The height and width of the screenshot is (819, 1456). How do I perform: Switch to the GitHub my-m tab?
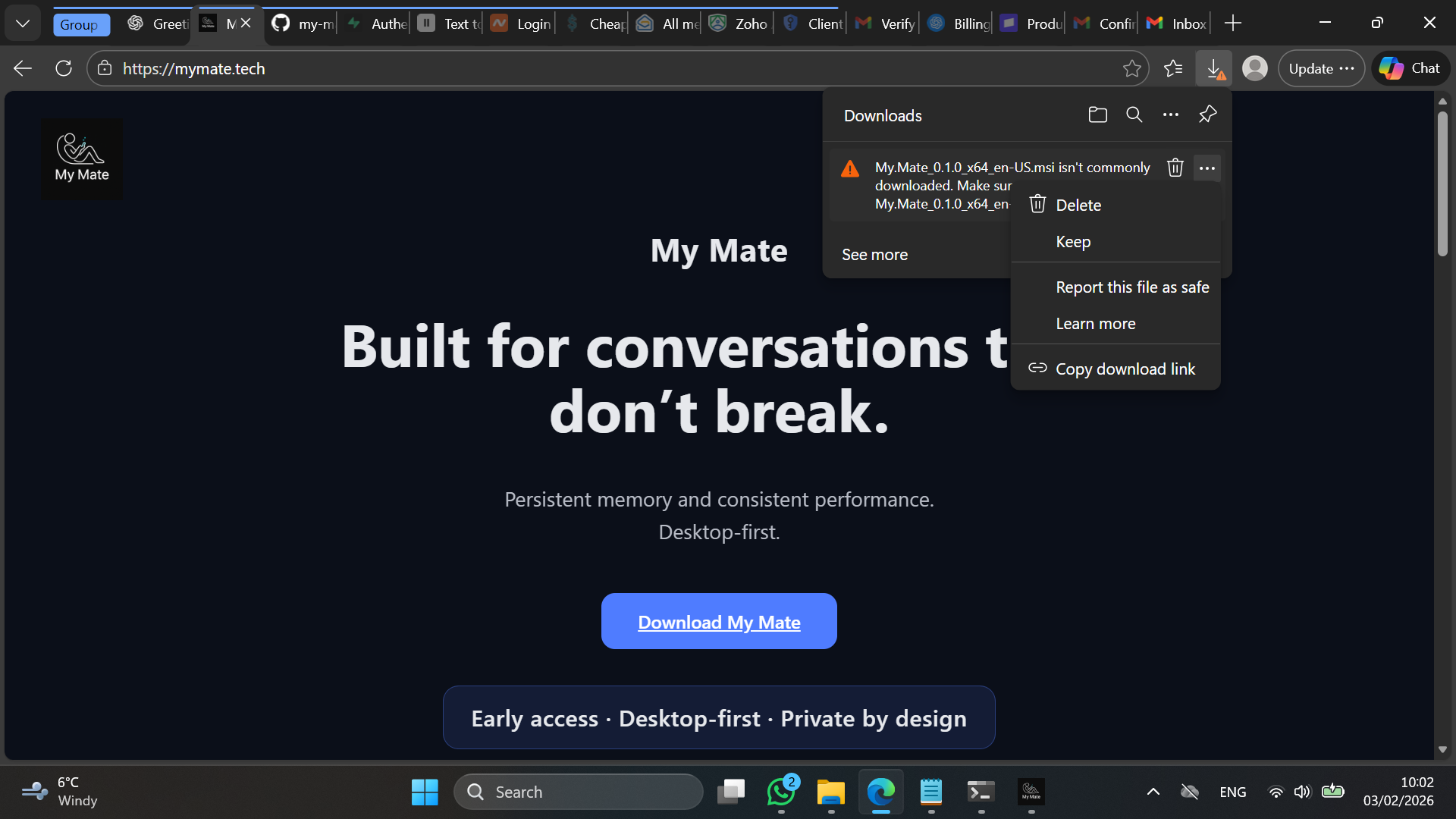[x=303, y=24]
